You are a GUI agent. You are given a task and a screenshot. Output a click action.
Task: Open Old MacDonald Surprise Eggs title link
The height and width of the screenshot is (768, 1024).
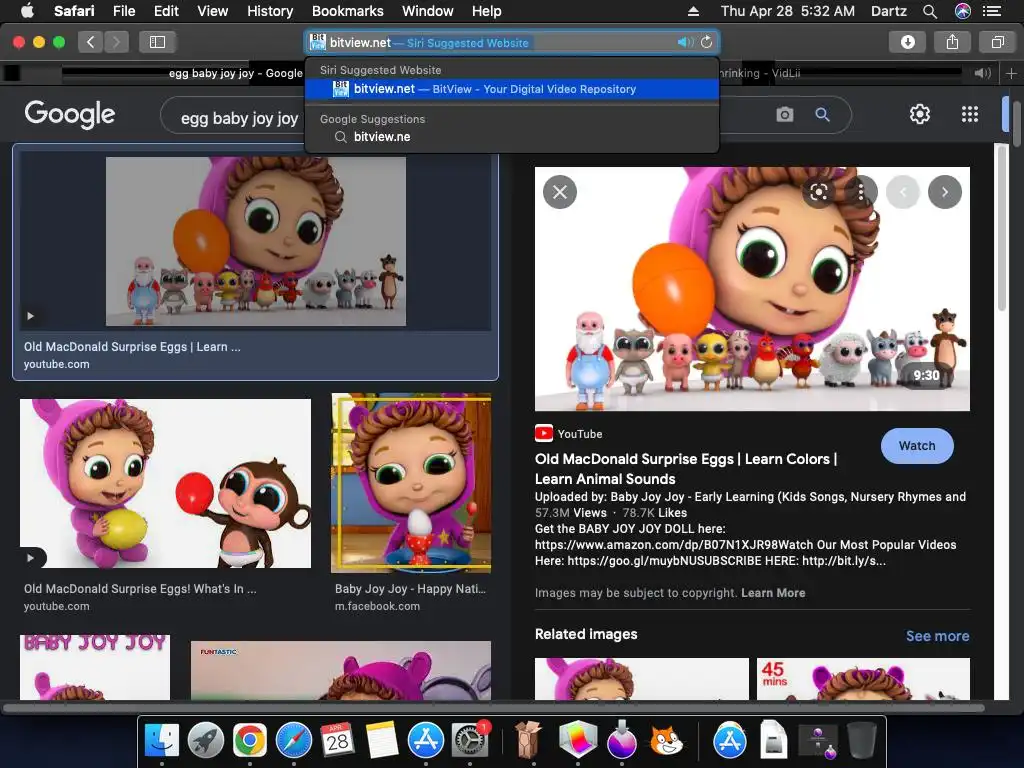pyautogui.click(x=686, y=469)
